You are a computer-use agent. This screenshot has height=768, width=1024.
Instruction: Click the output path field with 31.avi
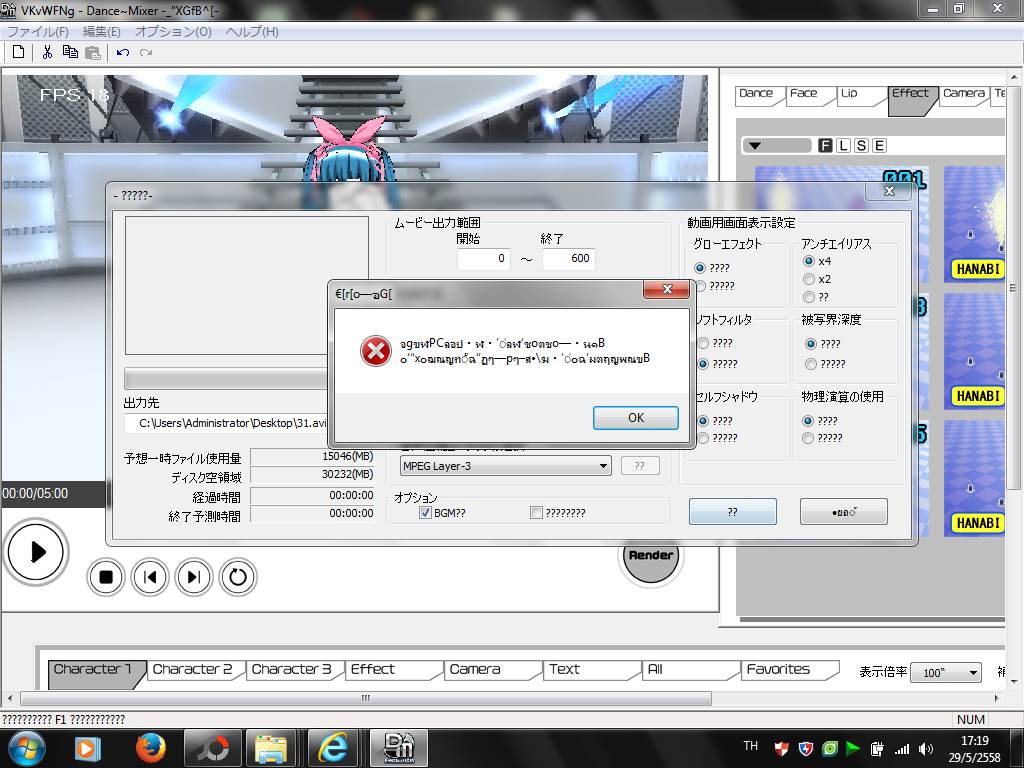(226, 423)
